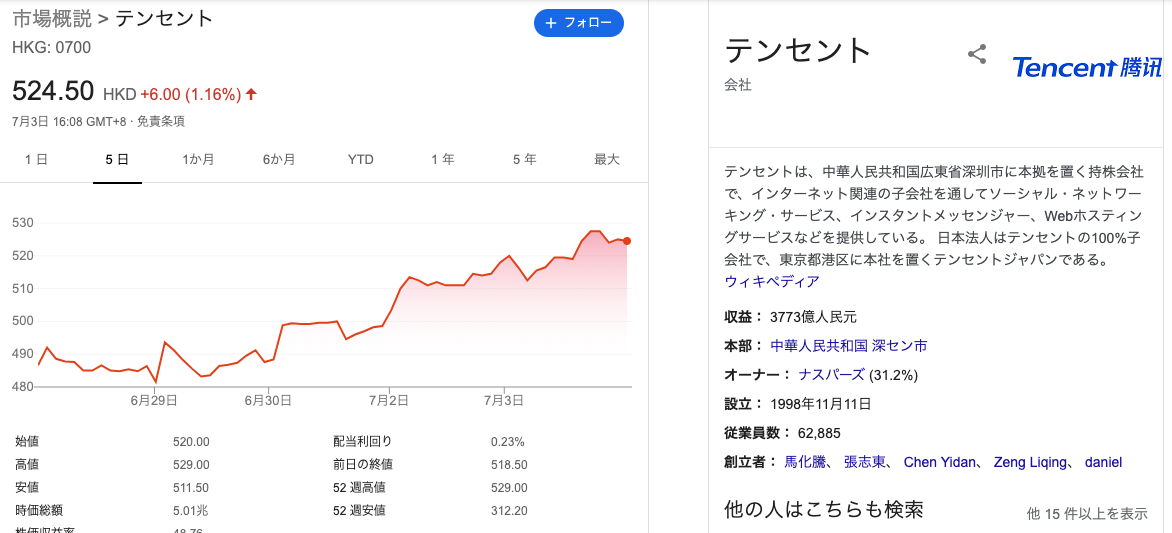Click the HKG: 0700 ticker text
This screenshot has height=533, width=1172.
(52, 48)
